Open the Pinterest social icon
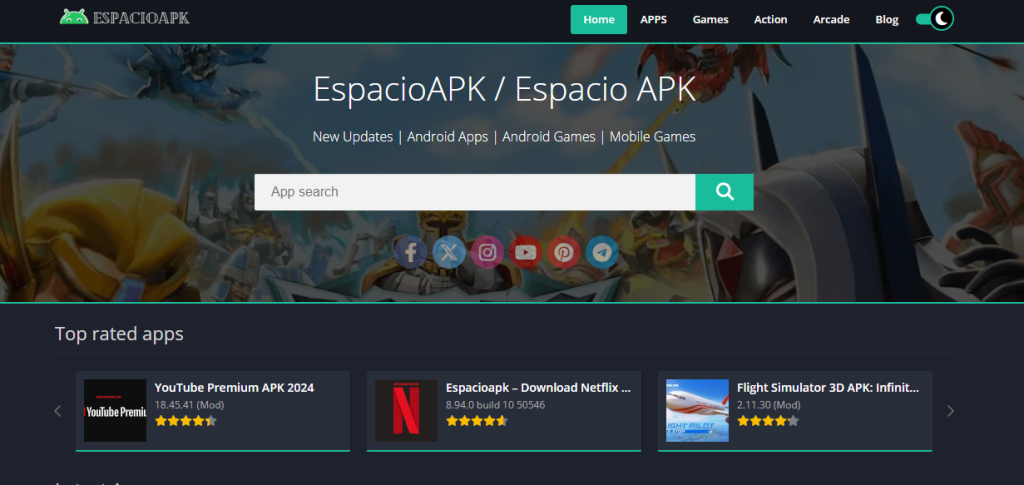Image resolution: width=1024 pixels, height=485 pixels. tap(564, 253)
